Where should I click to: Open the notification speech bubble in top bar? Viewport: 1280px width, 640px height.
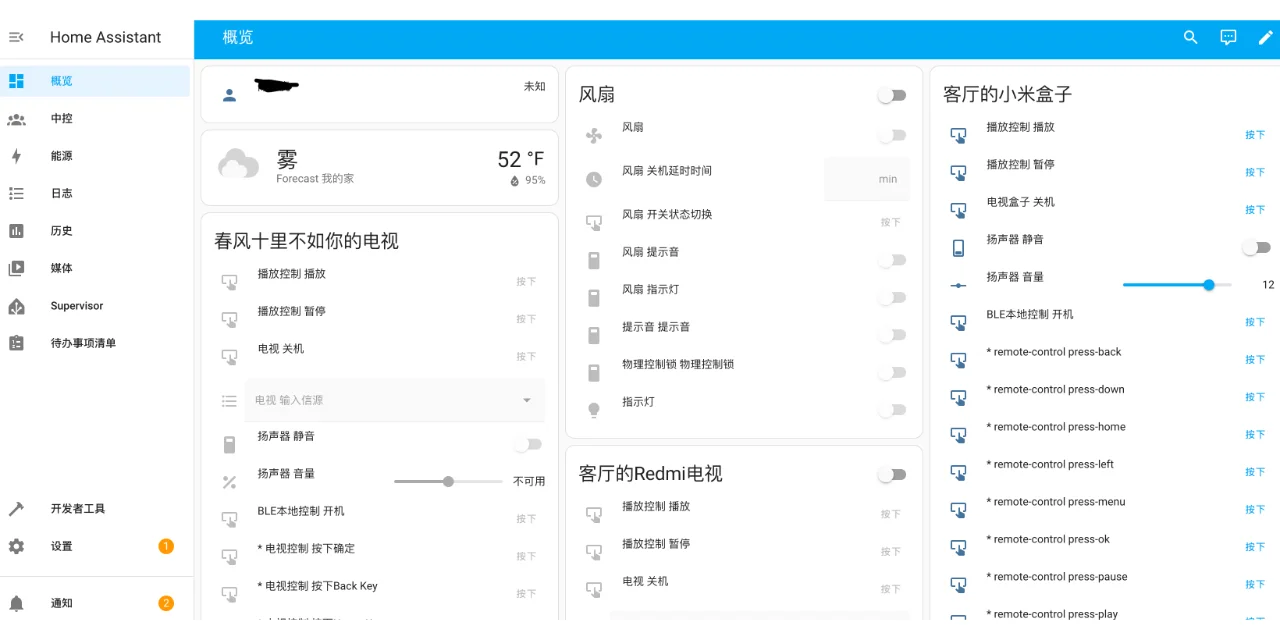coord(1227,37)
